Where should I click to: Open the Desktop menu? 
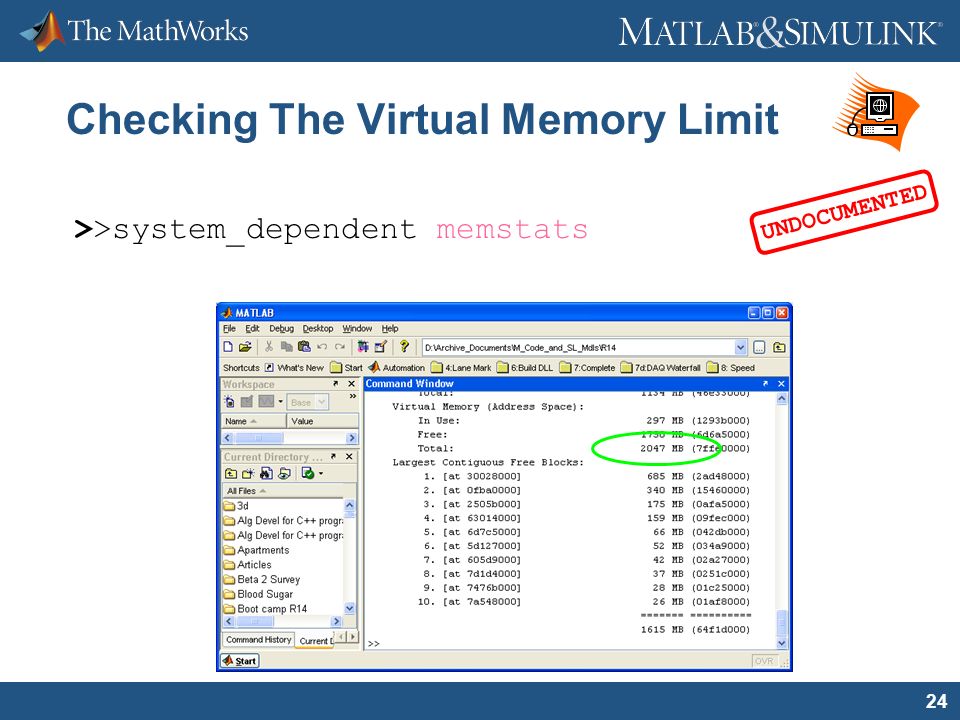click(318, 329)
